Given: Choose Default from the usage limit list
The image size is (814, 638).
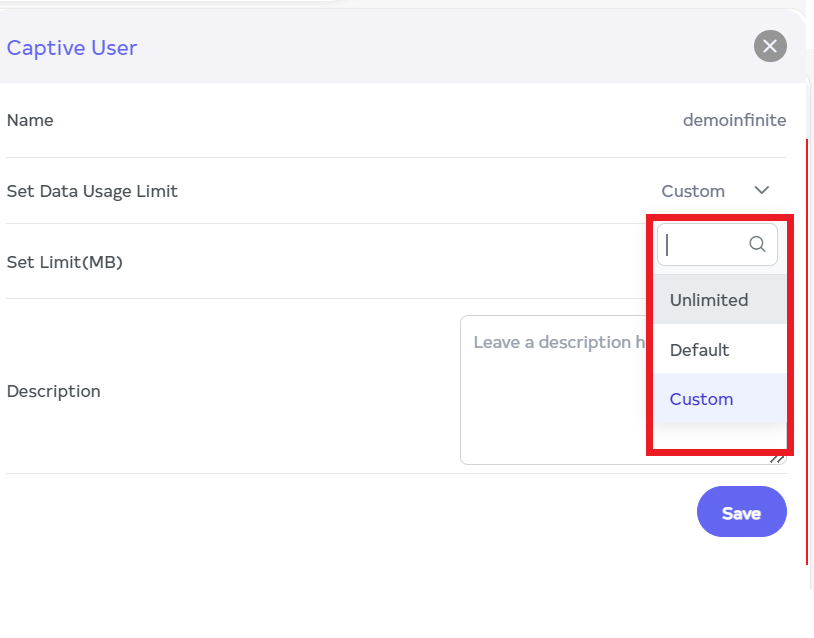Looking at the screenshot, I should coord(700,350).
